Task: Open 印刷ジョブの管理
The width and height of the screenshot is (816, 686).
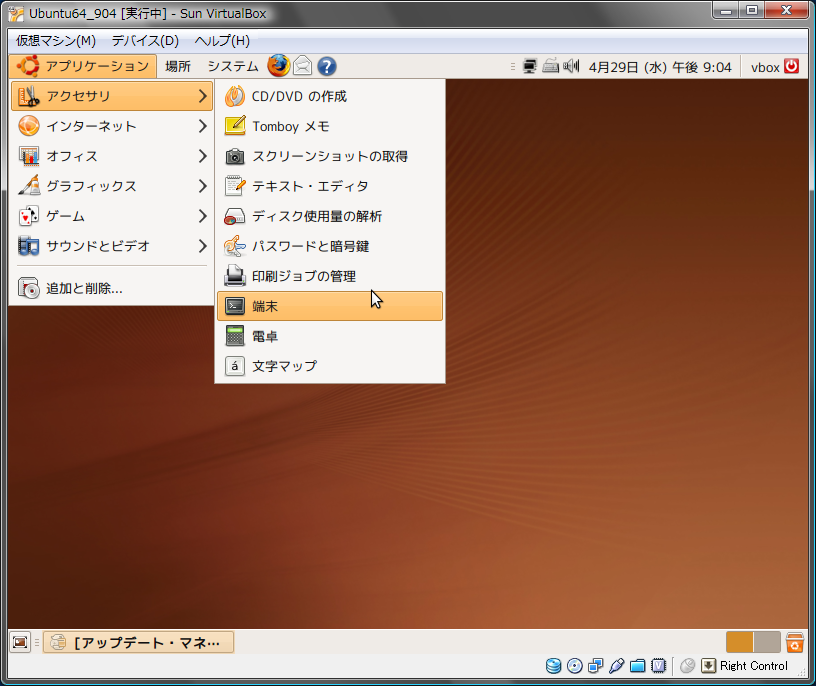Action: (330, 276)
